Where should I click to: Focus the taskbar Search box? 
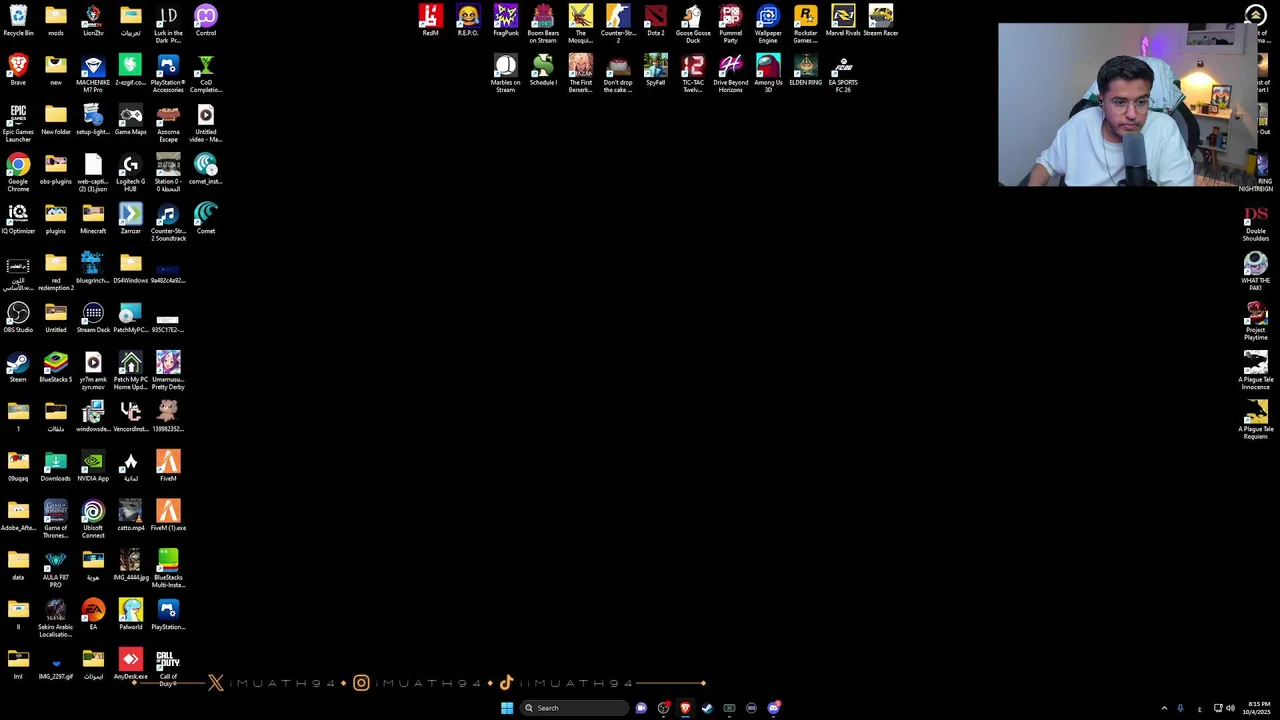point(575,708)
